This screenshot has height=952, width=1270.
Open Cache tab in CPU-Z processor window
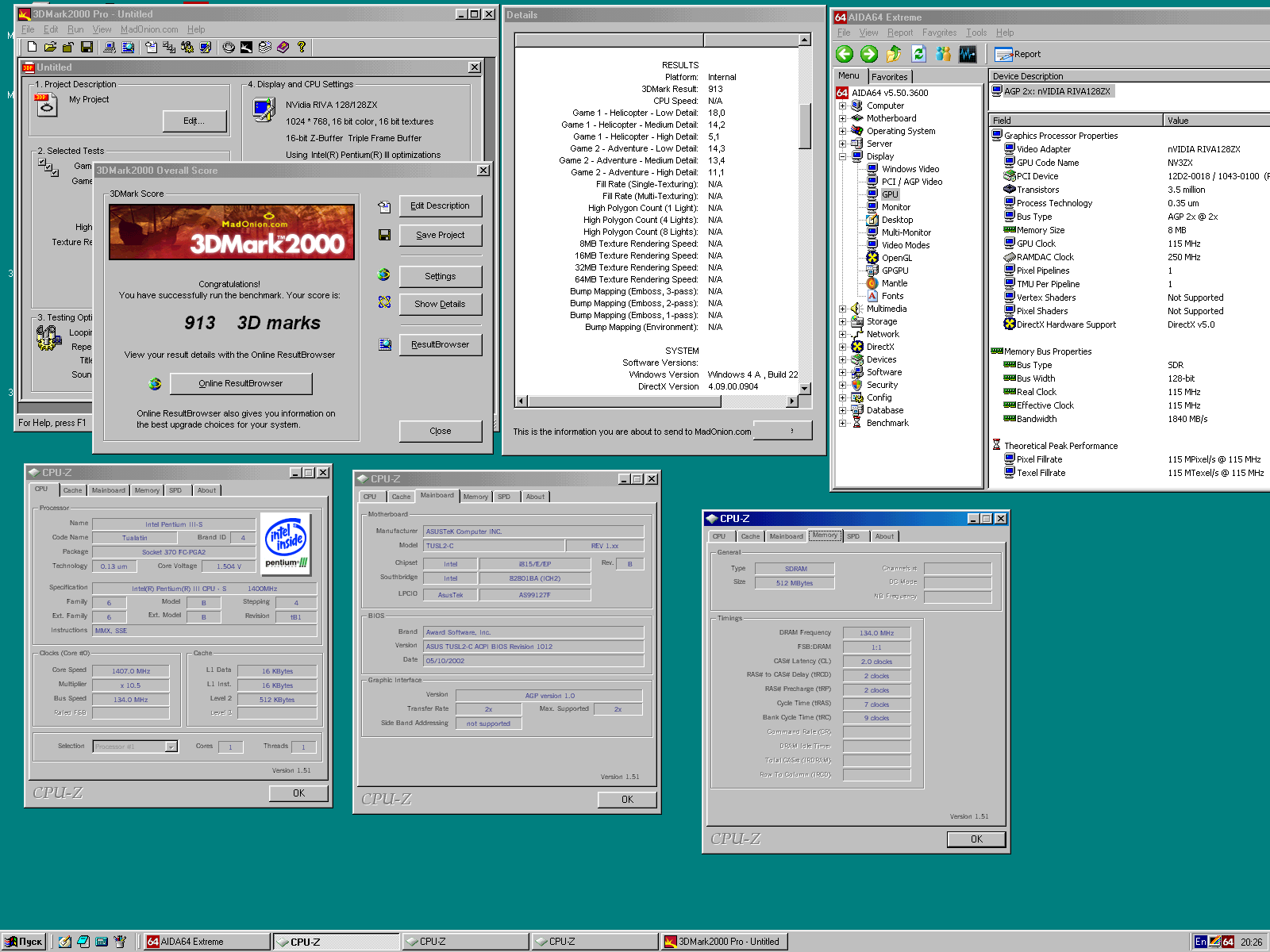click(x=72, y=490)
